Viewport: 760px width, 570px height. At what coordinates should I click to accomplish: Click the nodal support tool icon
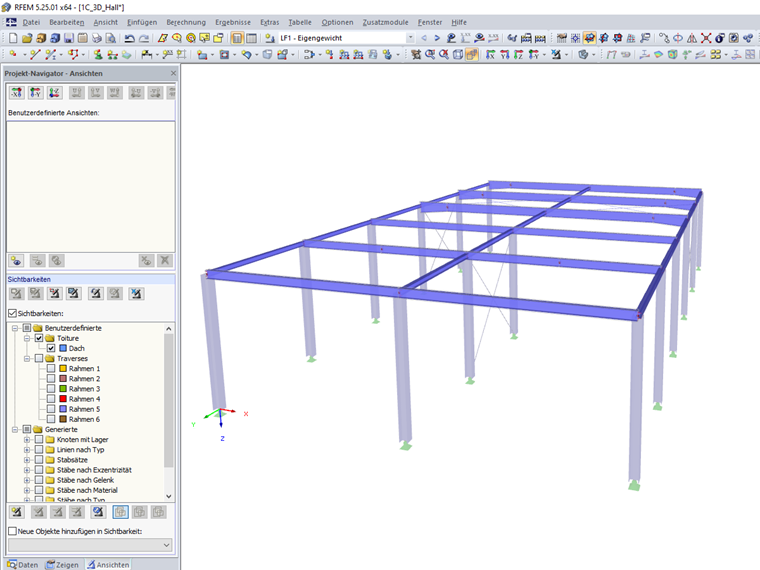[98, 54]
